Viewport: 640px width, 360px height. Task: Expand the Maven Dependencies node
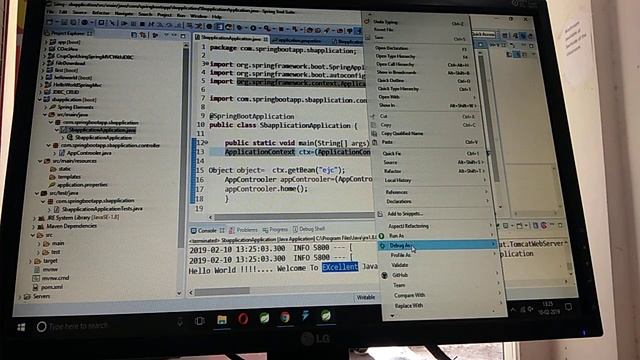coord(34,227)
